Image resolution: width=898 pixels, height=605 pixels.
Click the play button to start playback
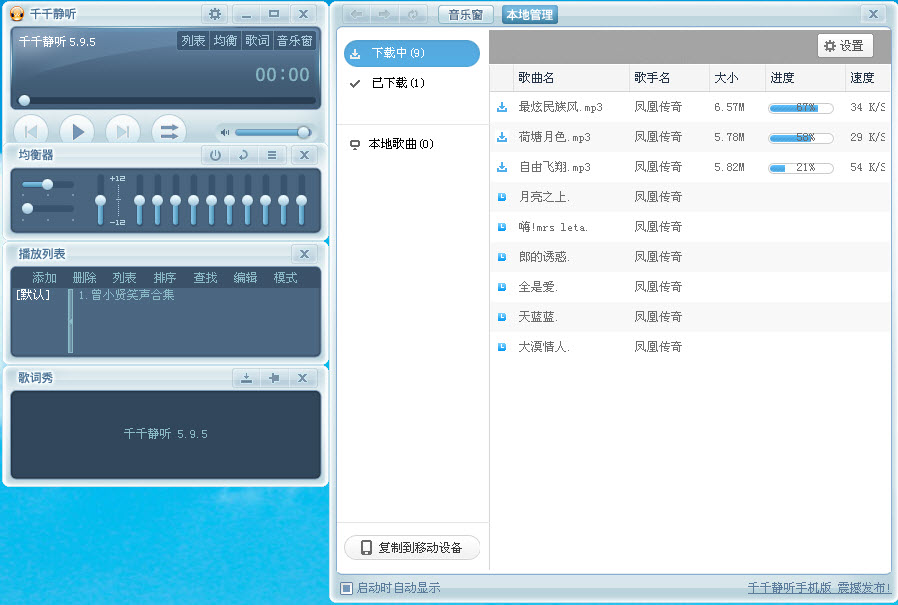(77, 129)
